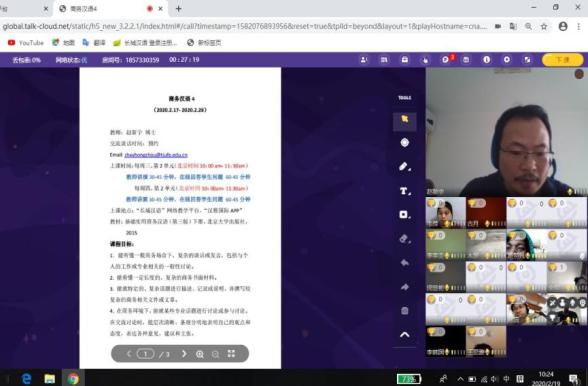Click the clear board trash icon
Viewport: 588px width, 386px height.
405,311
